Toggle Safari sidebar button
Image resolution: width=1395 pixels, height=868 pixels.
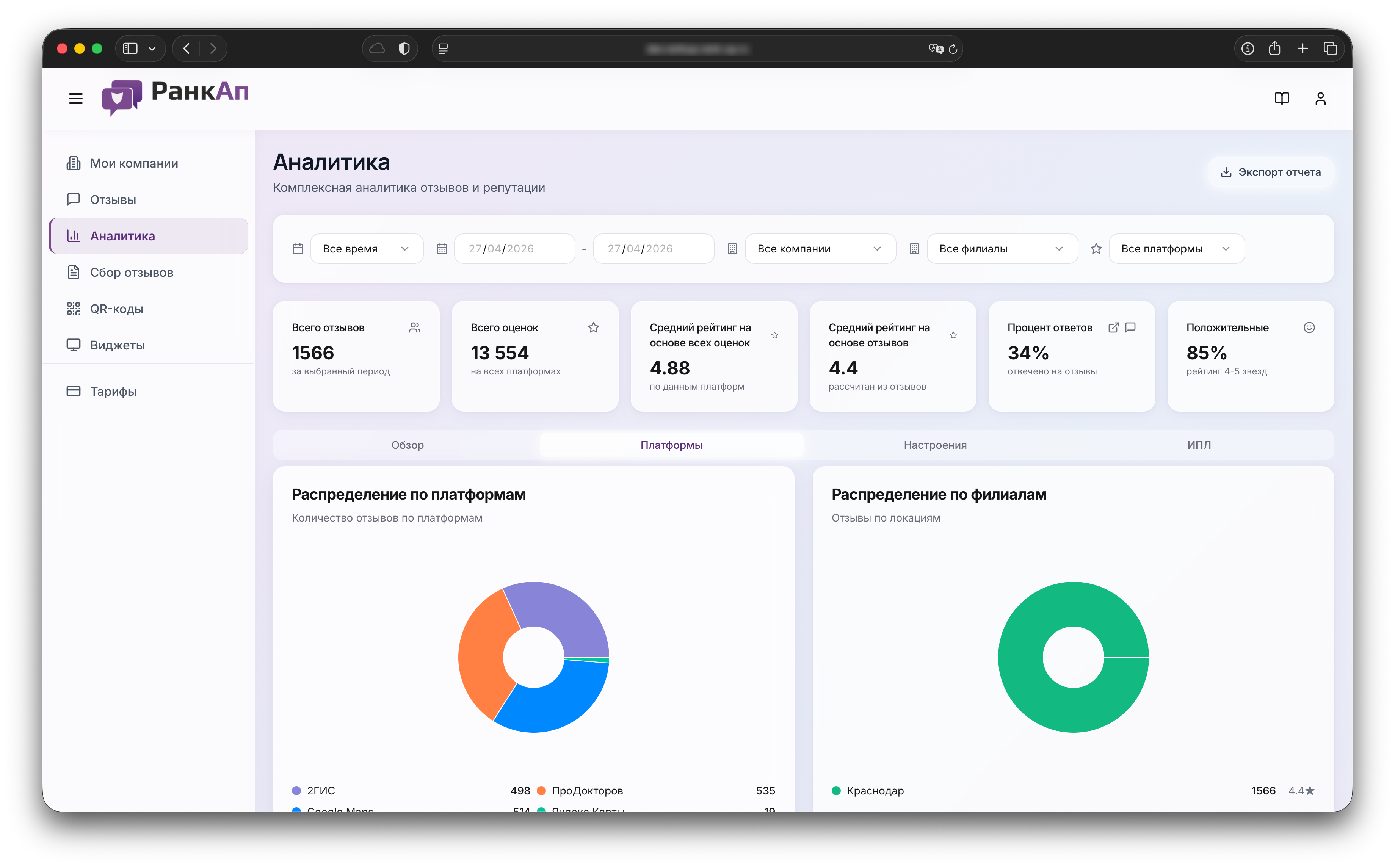pyautogui.click(x=130, y=49)
